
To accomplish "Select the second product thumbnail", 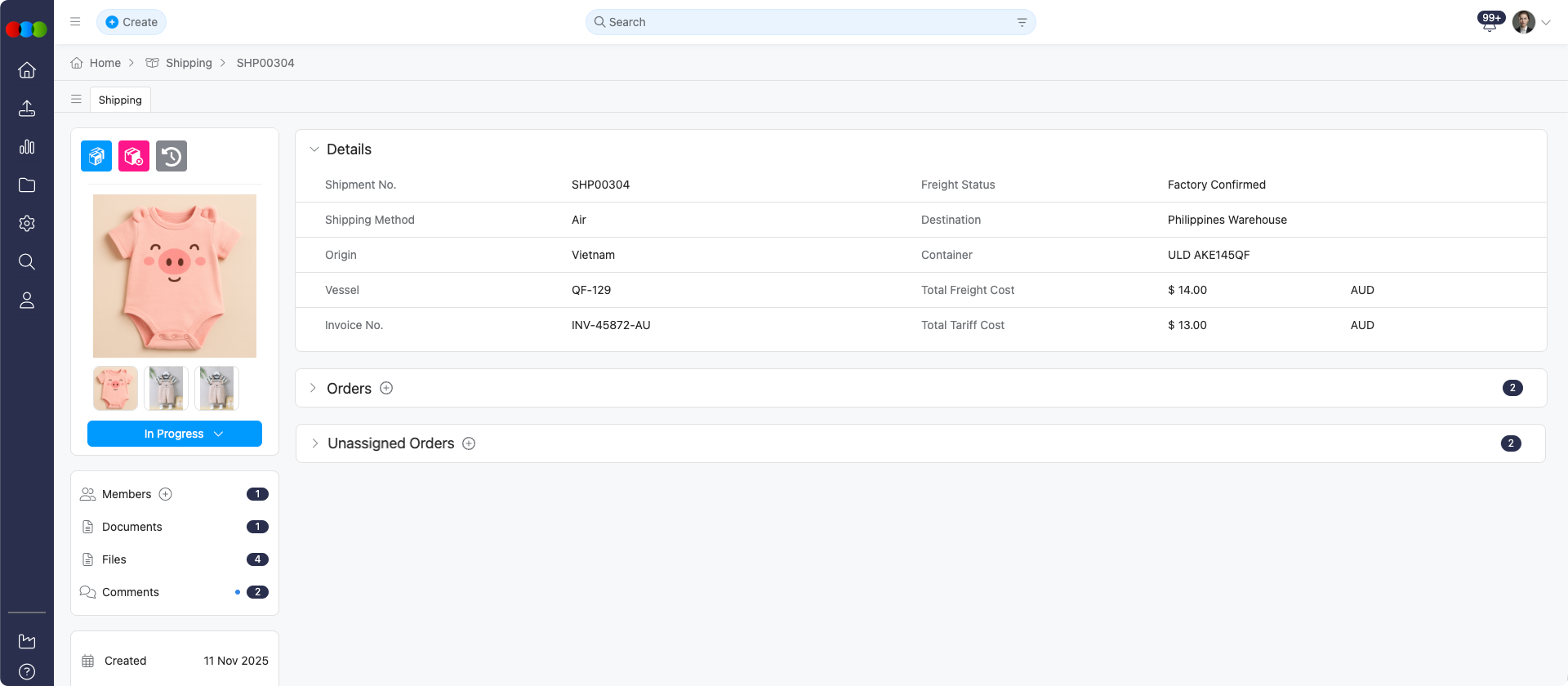I will click(166, 388).
